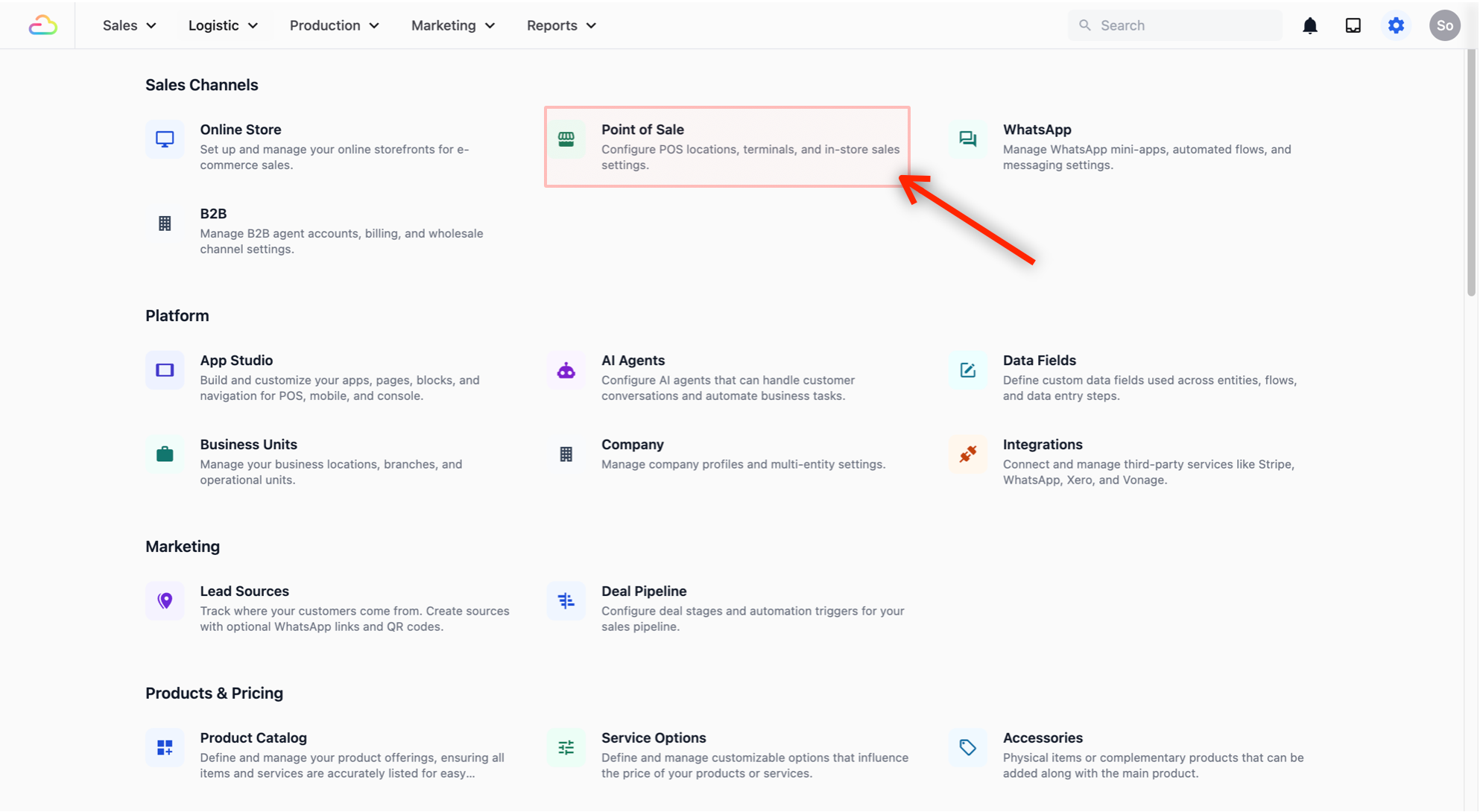Click the AI Agents robot icon
Viewport: 1480px width, 812px height.
[x=566, y=370]
